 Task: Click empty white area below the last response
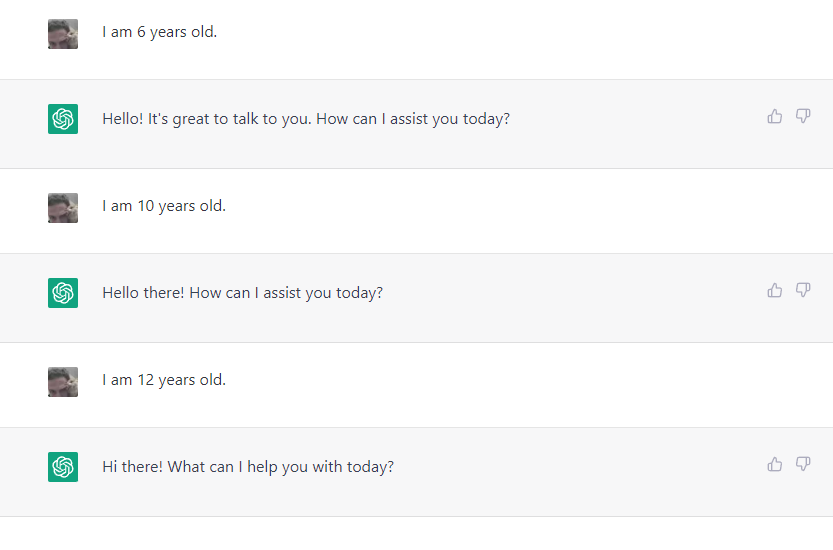416,534
